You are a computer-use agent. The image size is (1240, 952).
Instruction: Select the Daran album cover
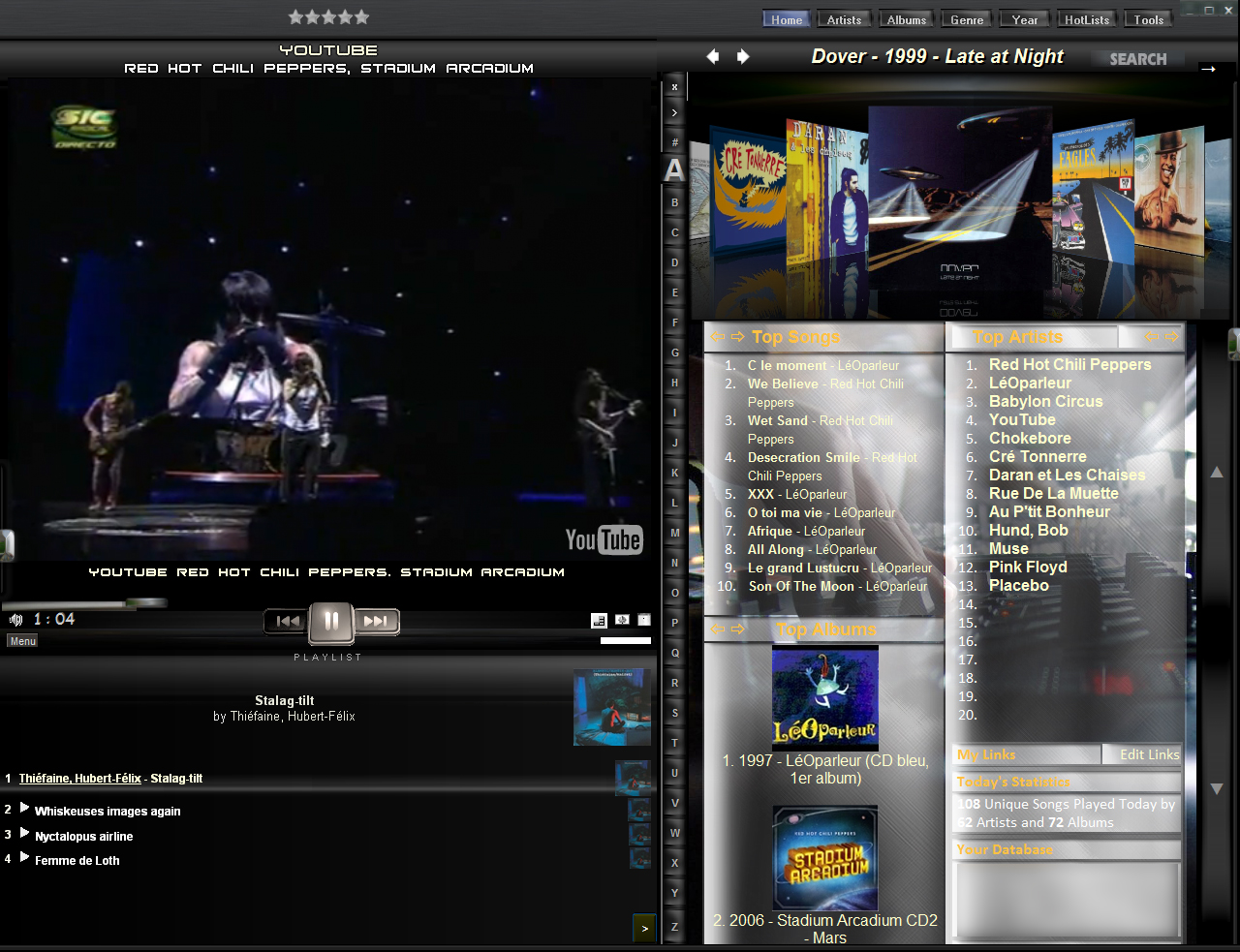(x=825, y=192)
